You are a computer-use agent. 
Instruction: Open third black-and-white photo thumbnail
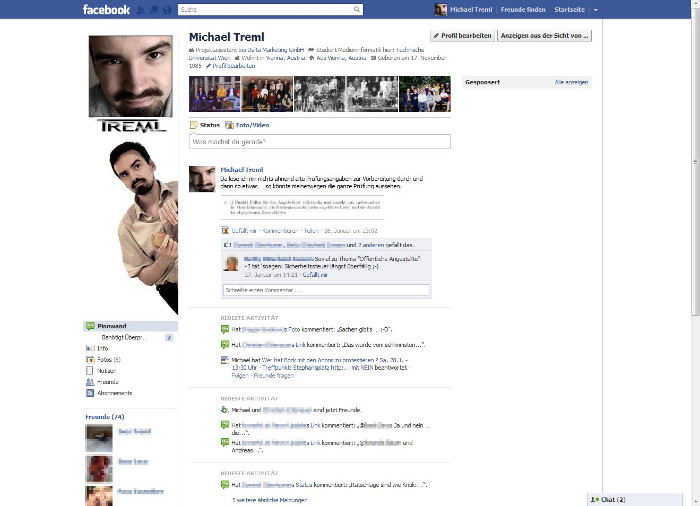[320, 94]
